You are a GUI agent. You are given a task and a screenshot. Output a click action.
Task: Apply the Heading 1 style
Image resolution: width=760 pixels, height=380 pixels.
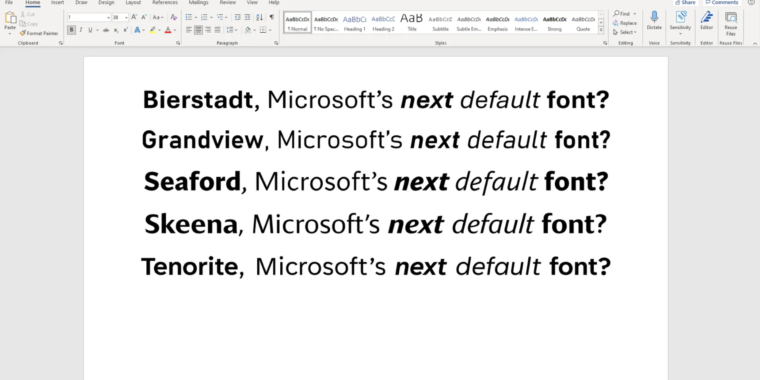pos(354,22)
